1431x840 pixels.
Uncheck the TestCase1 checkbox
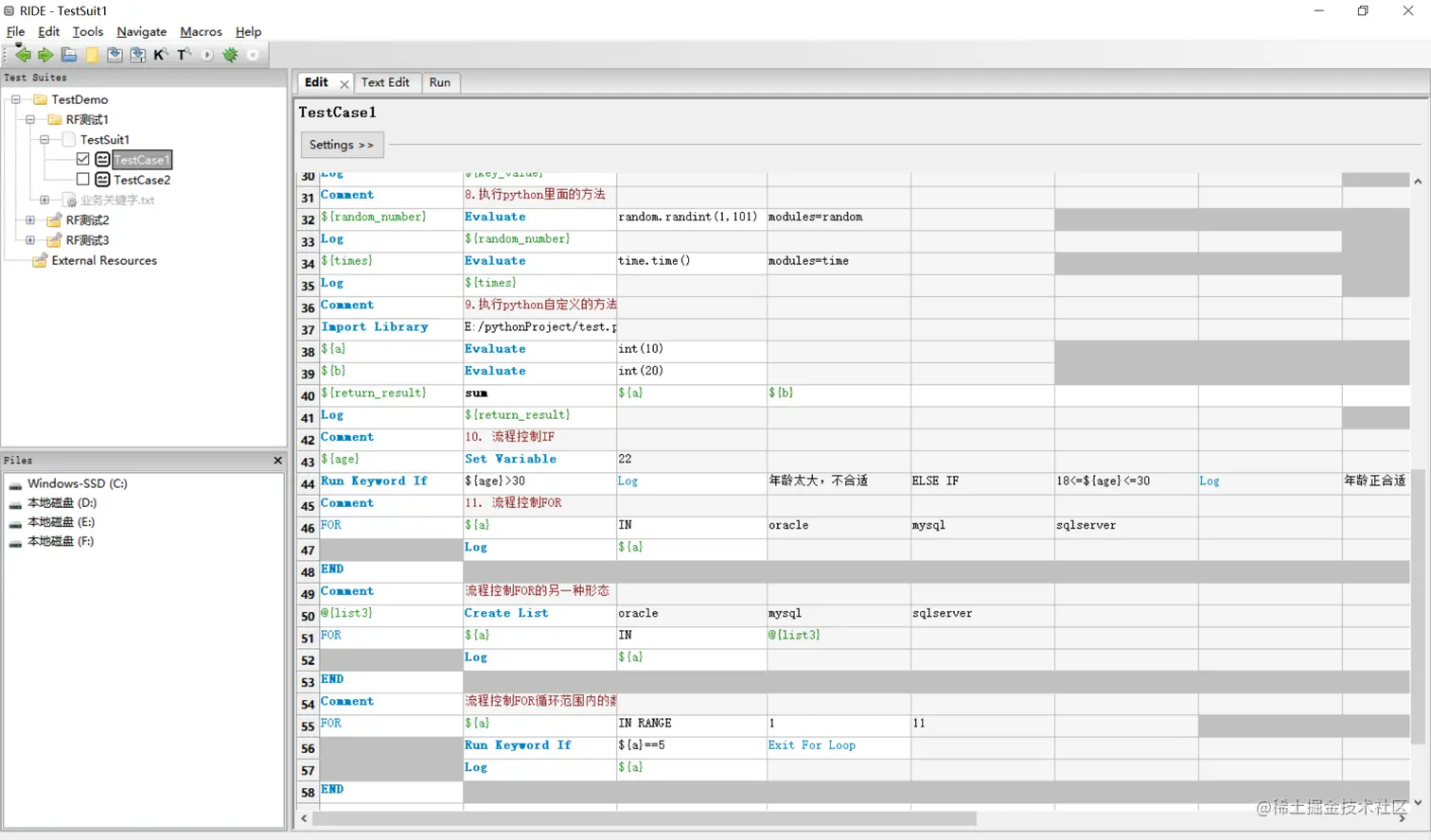[83, 159]
